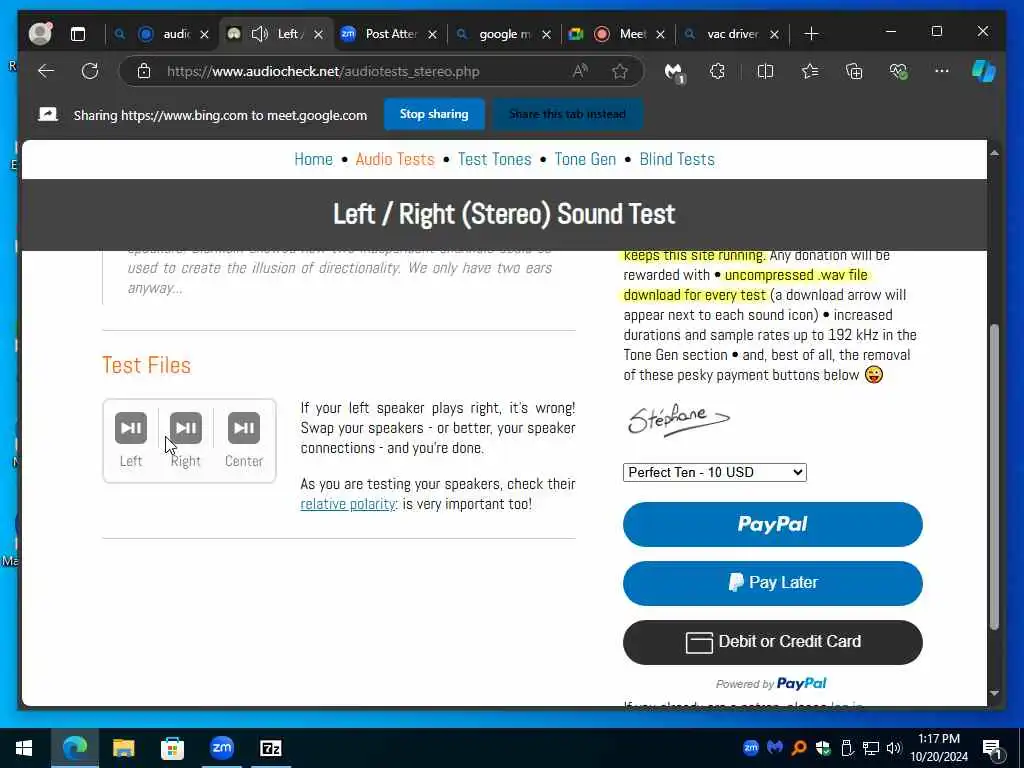Open File Explorer from taskbar

(123, 748)
